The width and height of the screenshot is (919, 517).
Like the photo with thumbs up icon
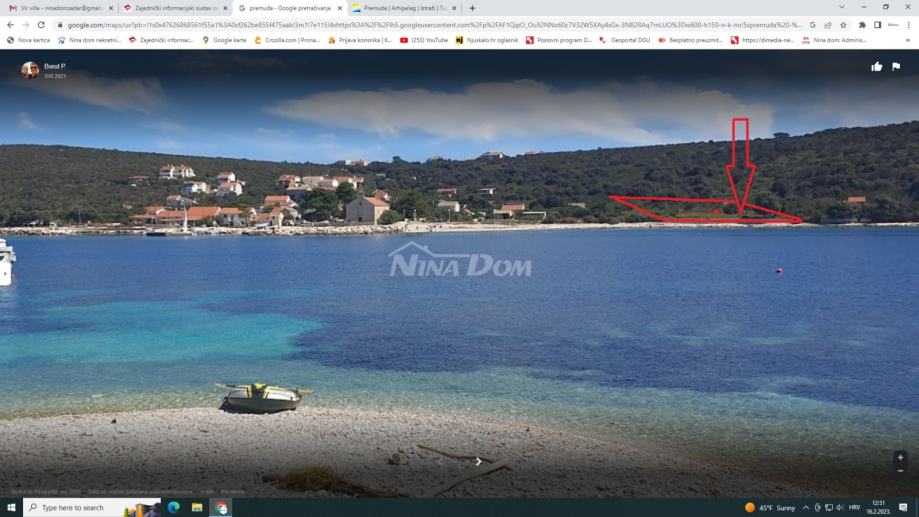coord(877,67)
